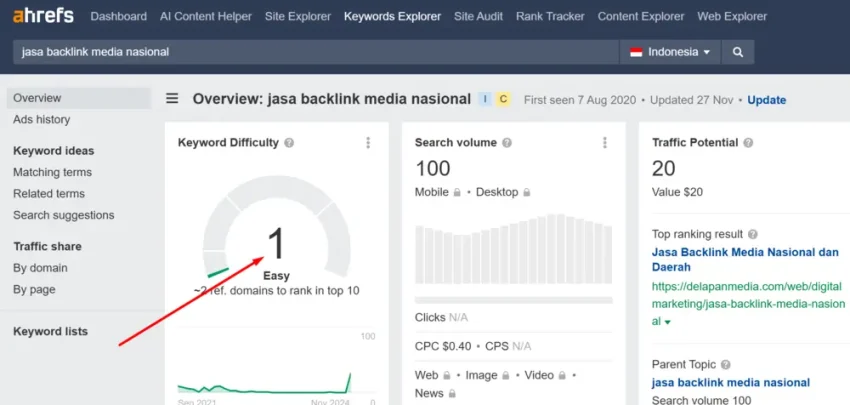The height and width of the screenshot is (405, 850).
Task: Click Search volume help question mark
Action: tap(507, 143)
